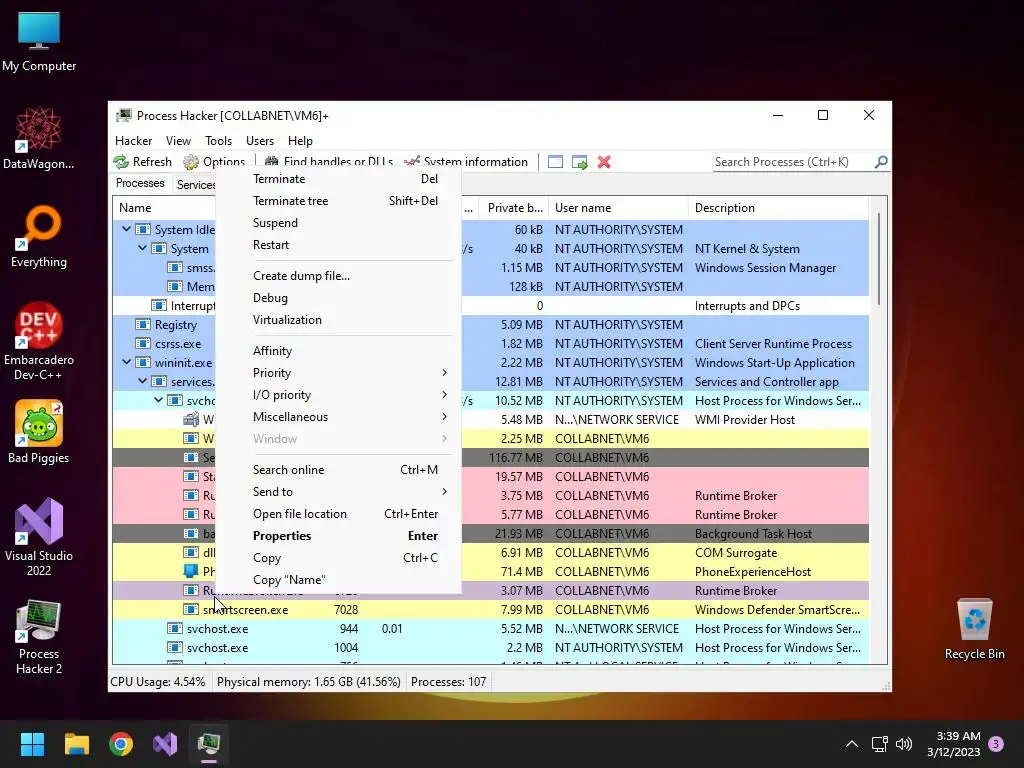This screenshot has width=1024, height=768.
Task: Open the volume tray icon
Action: click(904, 744)
